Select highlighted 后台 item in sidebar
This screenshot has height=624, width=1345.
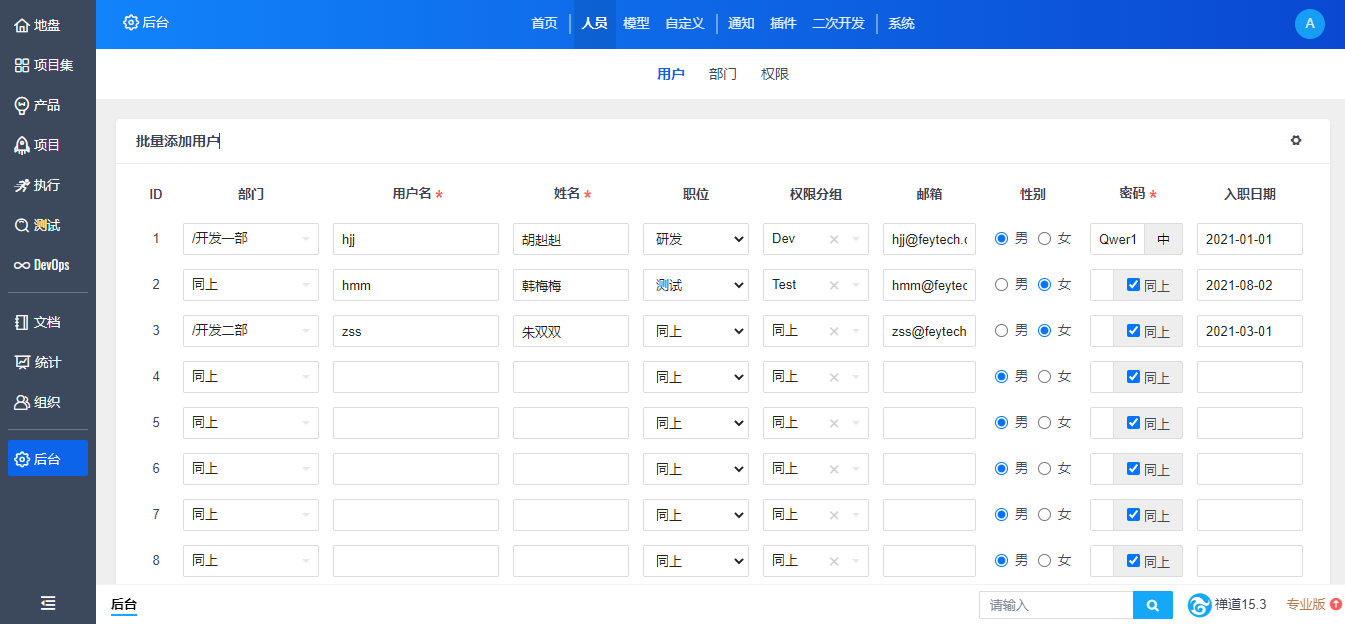point(47,458)
